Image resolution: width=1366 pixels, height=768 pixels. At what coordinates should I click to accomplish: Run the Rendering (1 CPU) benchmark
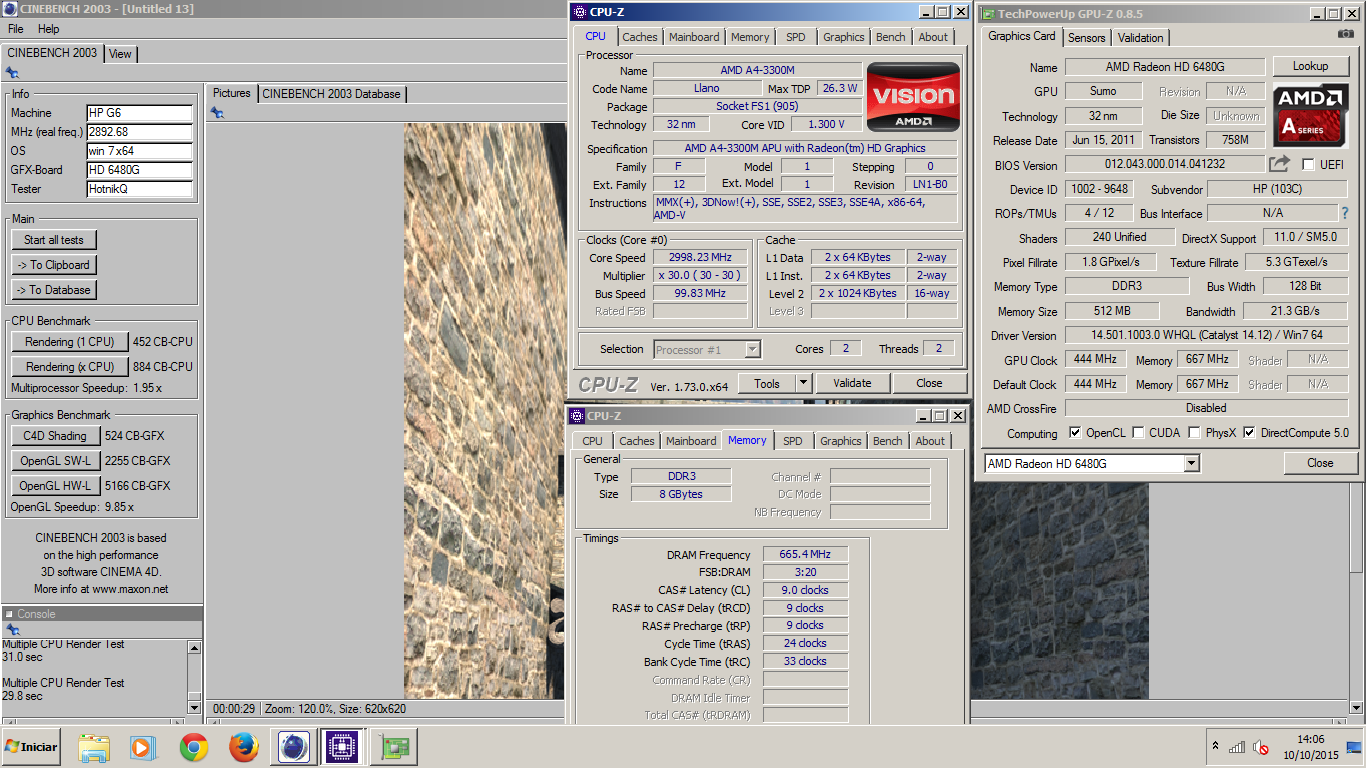click(70, 342)
